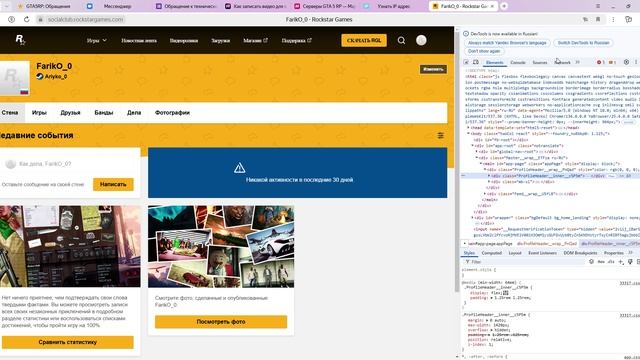Screen dimensions: 640x360
Task: Open the feed filter settings icon
Action: 440,136
